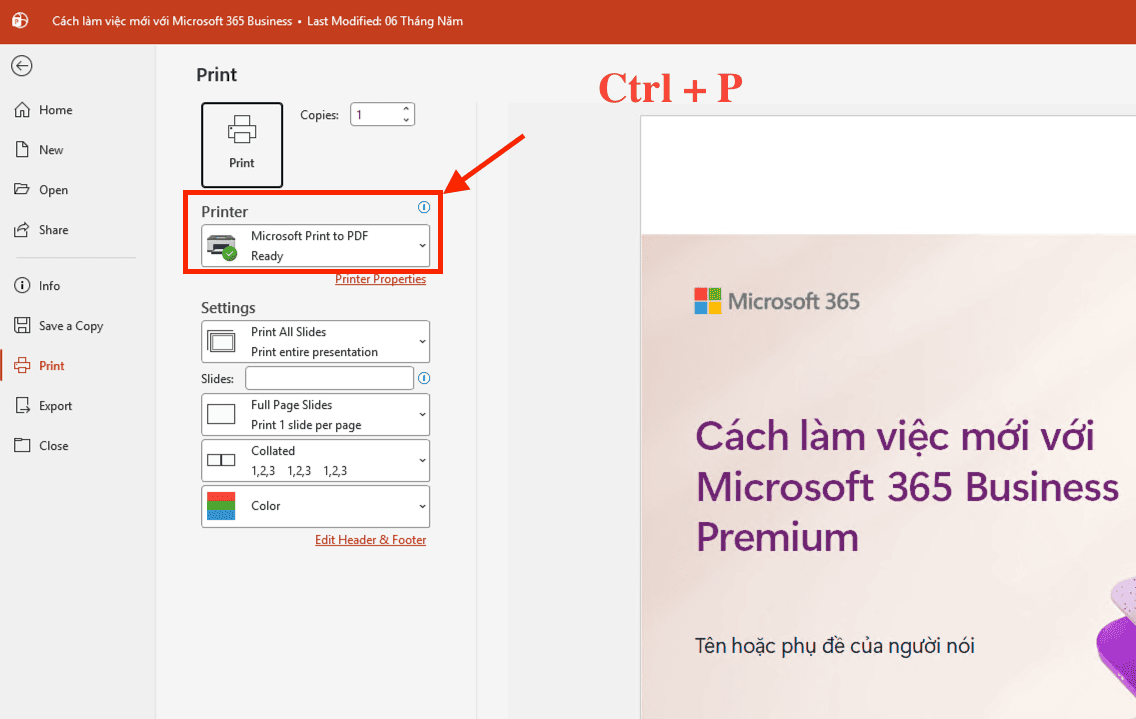This screenshot has height=719, width=1136.
Task: Click the Home house icon in the sidebar
Action: coord(22,109)
